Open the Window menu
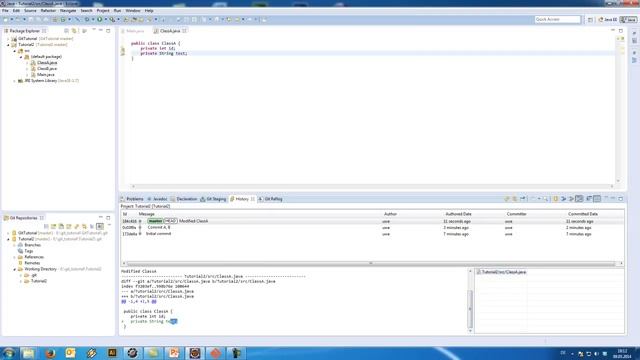The width and height of the screenshot is (640, 360). (133, 11)
